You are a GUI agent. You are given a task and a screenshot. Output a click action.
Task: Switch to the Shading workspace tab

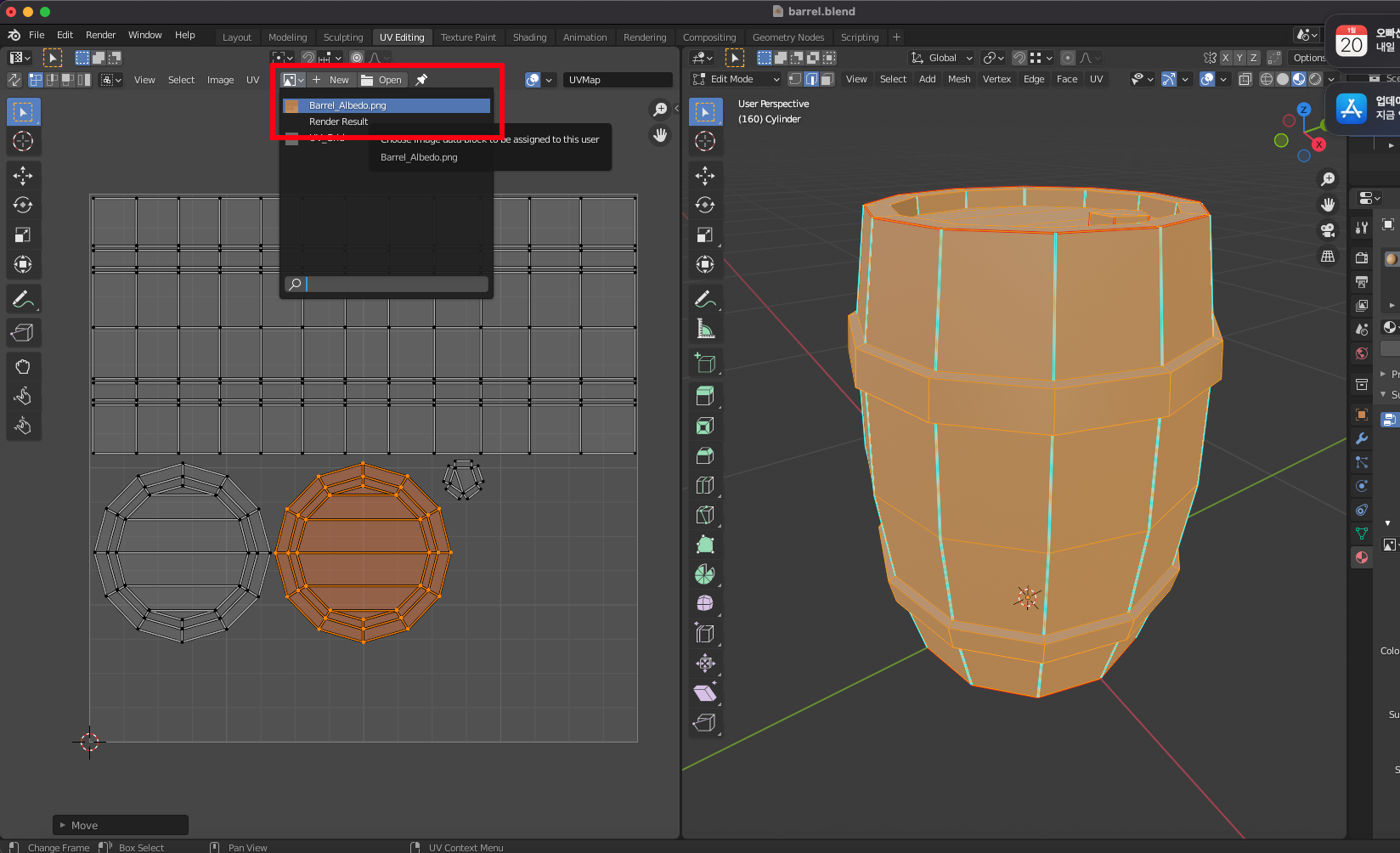[x=529, y=37]
